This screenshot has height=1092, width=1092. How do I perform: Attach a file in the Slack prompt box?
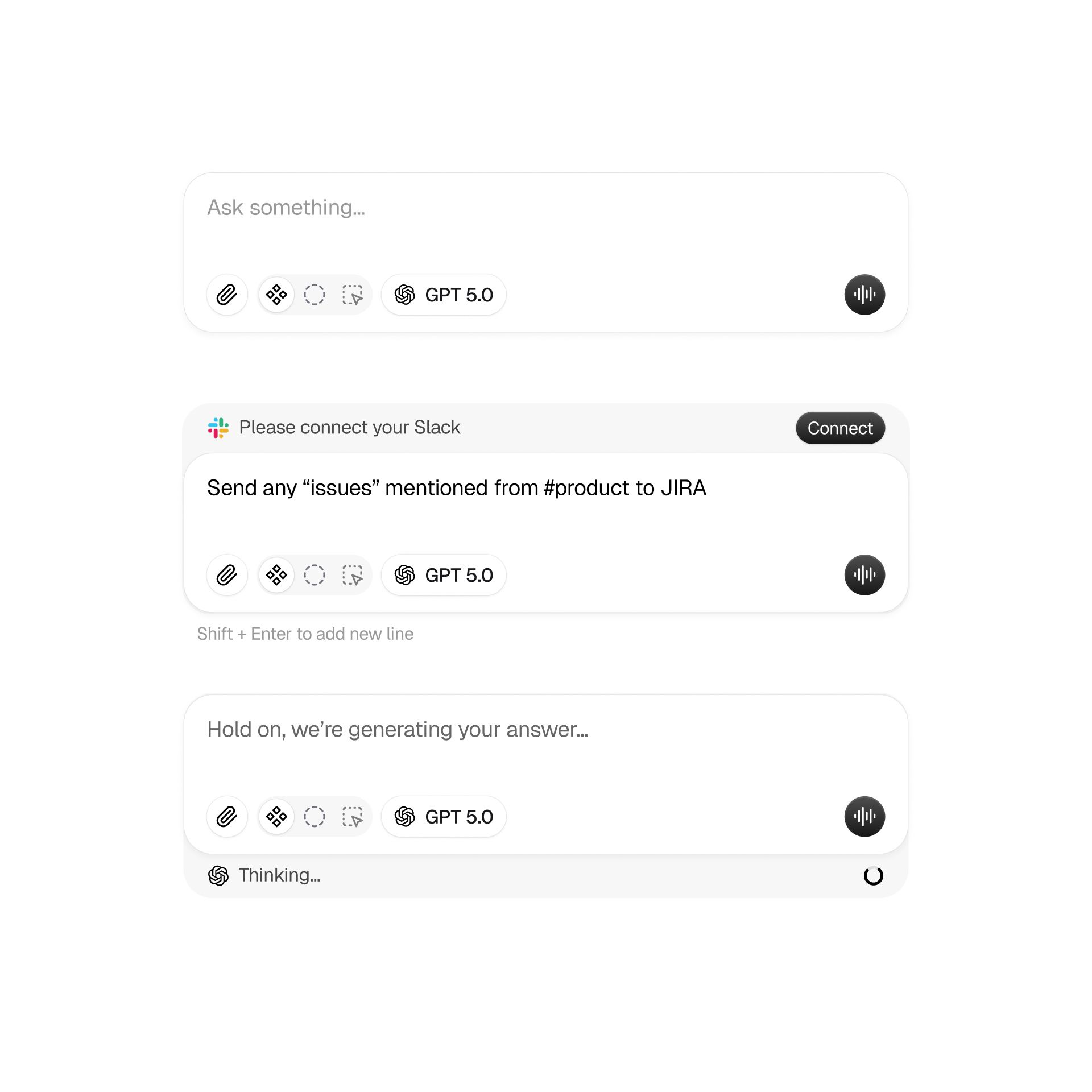coord(227,575)
